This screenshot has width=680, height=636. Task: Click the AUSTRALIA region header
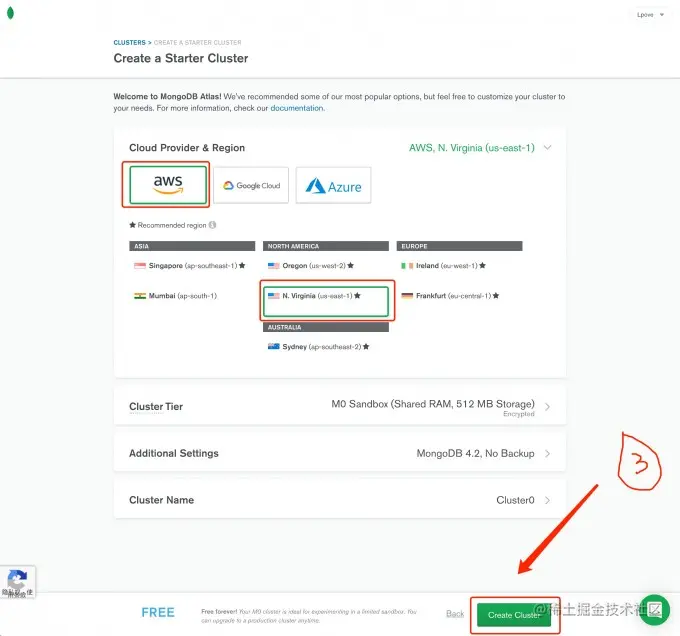[x=326, y=327]
